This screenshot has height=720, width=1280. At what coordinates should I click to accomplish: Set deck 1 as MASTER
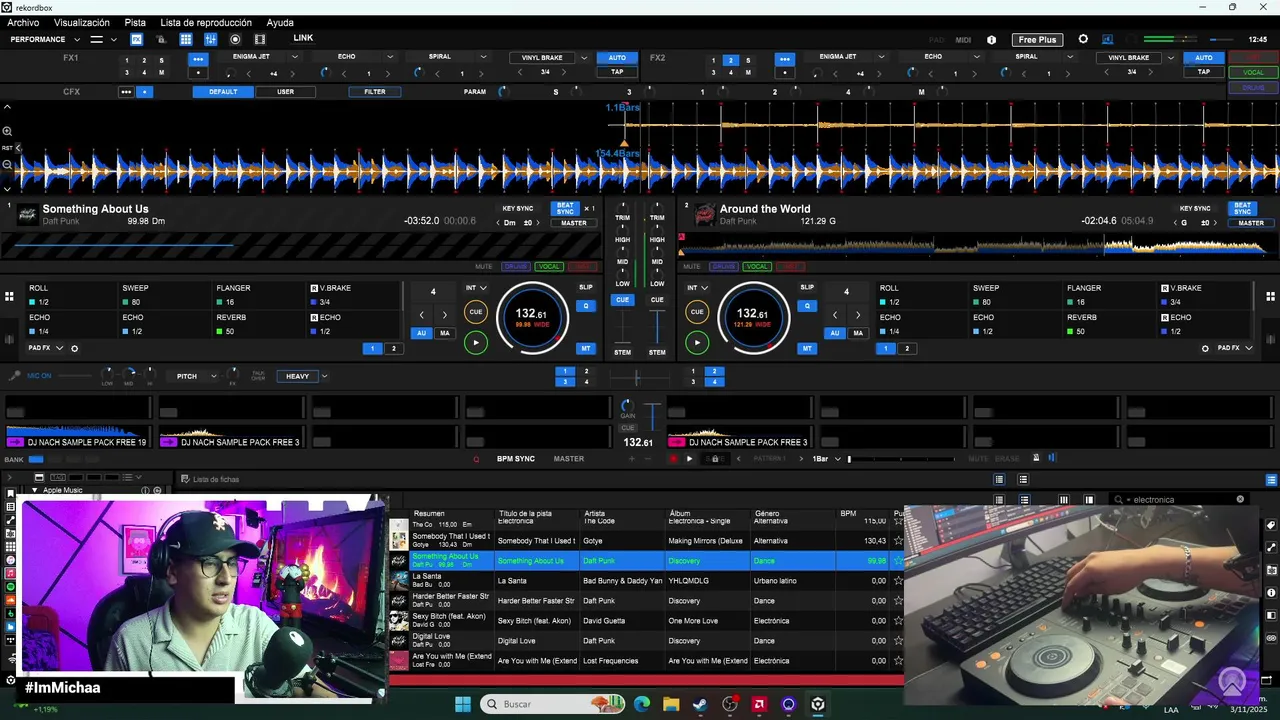(574, 223)
